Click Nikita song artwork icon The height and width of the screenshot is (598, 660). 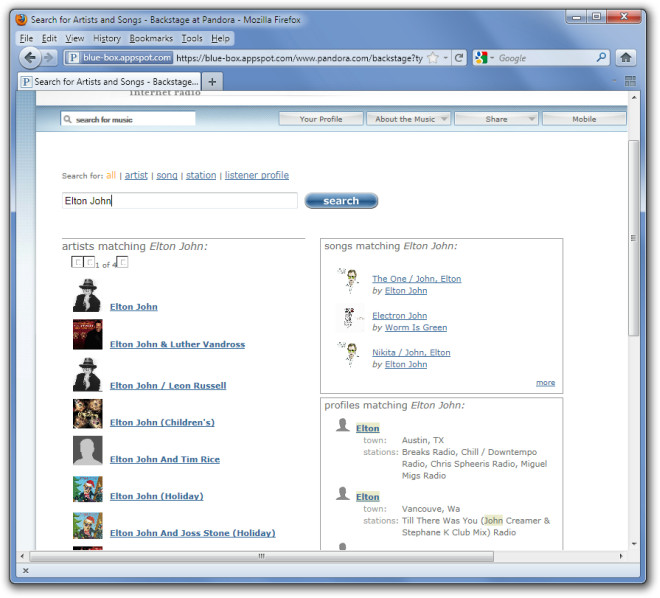click(x=349, y=354)
